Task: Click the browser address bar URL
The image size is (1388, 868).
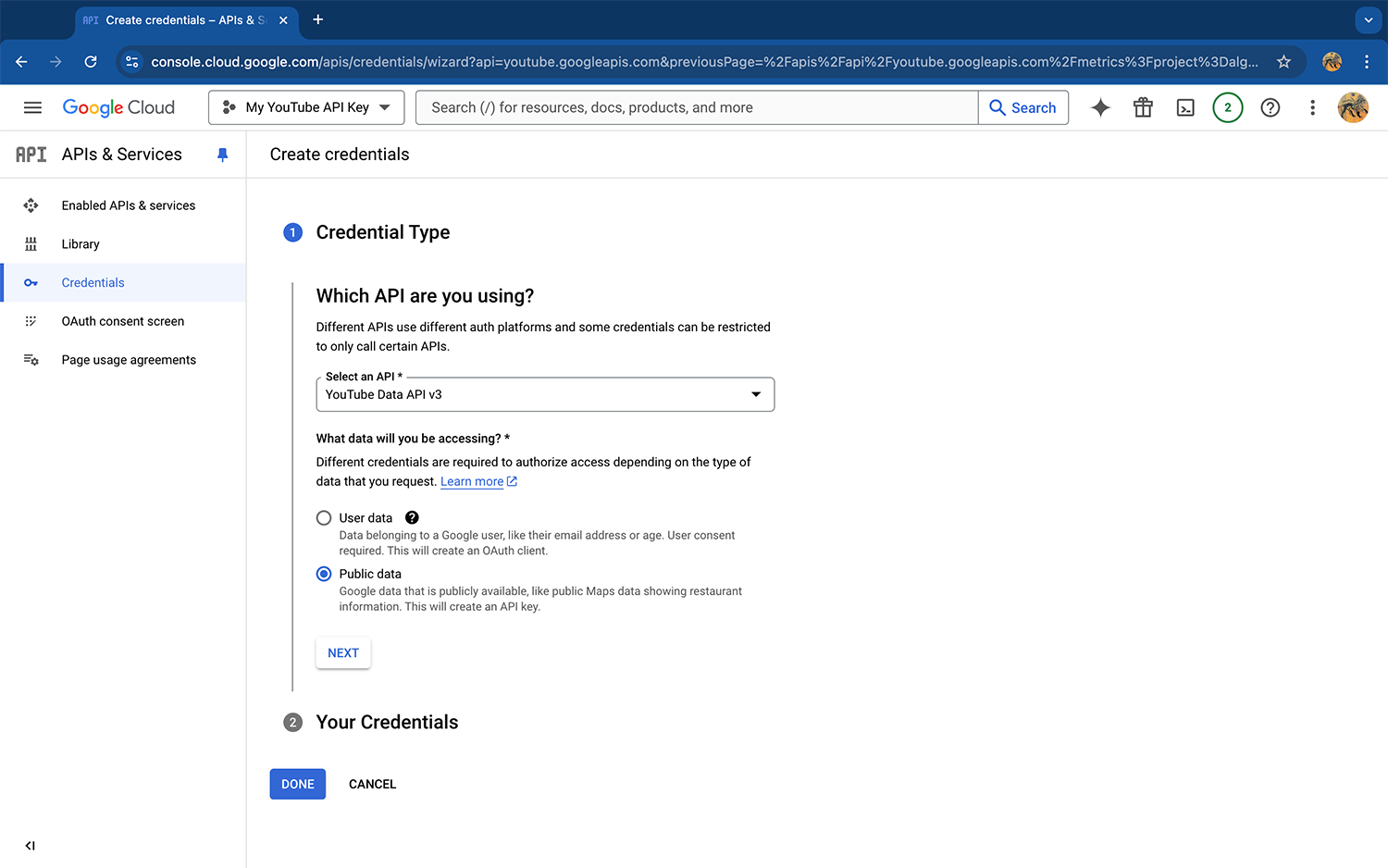Action: tap(704, 62)
